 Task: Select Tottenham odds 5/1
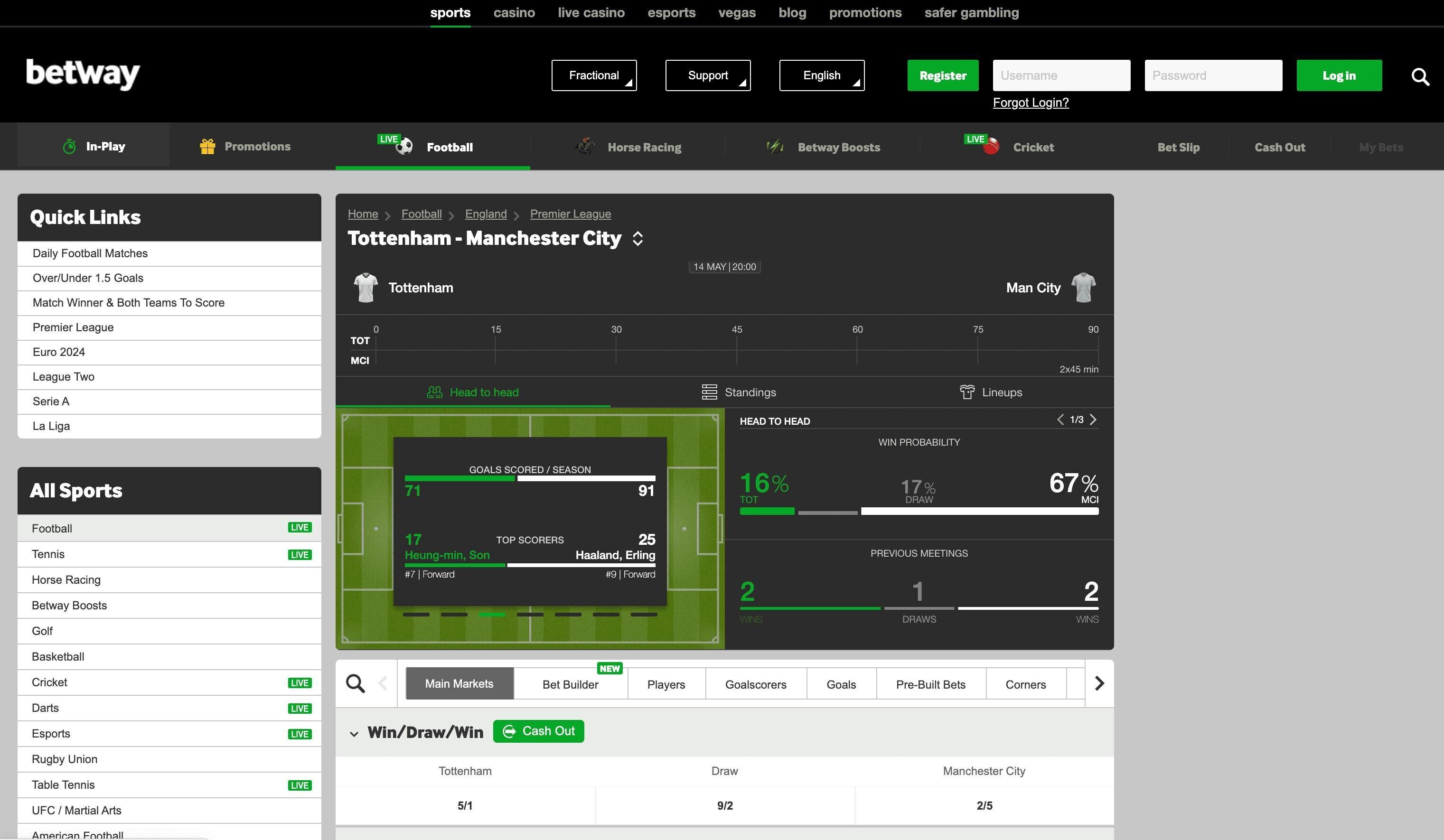[x=465, y=806]
